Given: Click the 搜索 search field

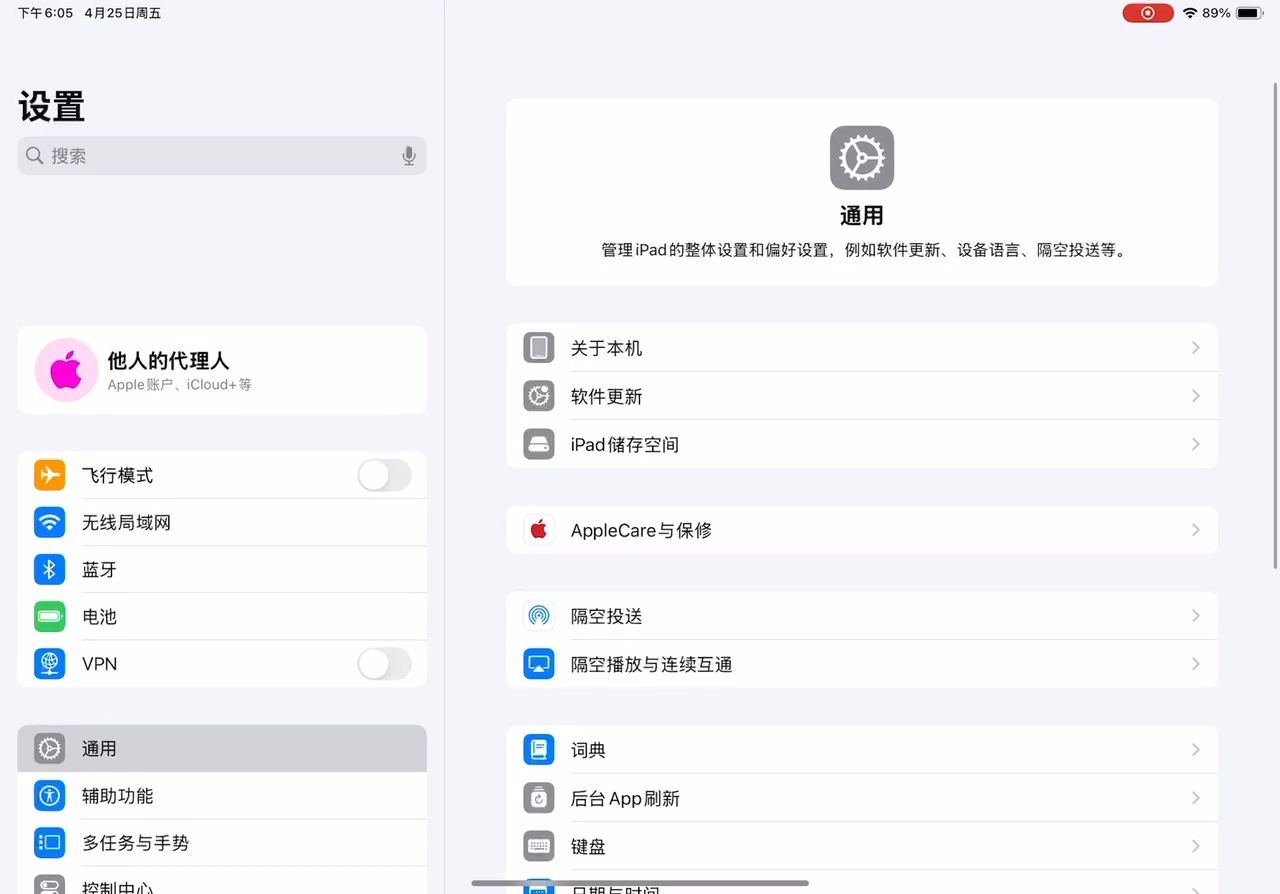Looking at the screenshot, I should (x=210, y=156).
